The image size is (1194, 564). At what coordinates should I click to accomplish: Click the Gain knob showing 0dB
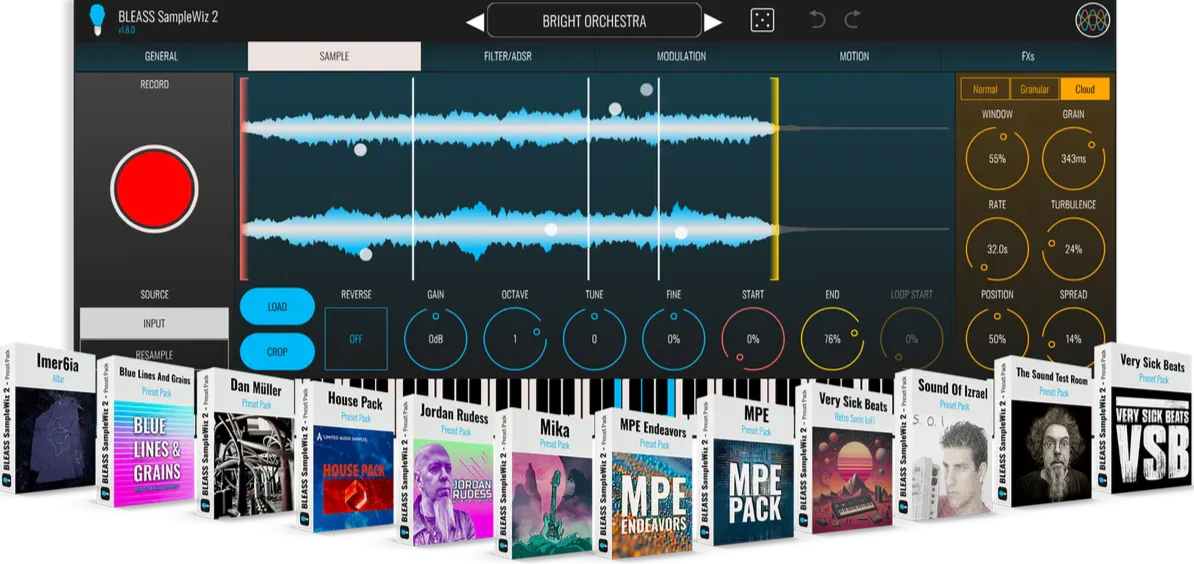(x=436, y=339)
